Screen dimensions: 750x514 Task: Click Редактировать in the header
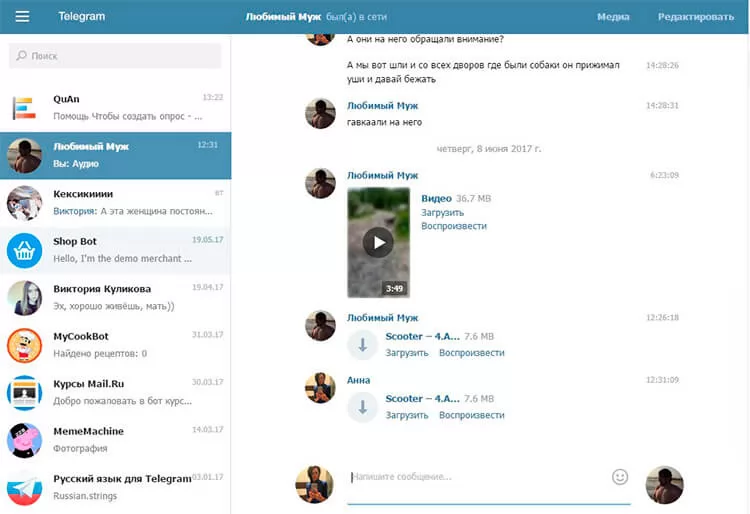pyautogui.click(x=695, y=17)
